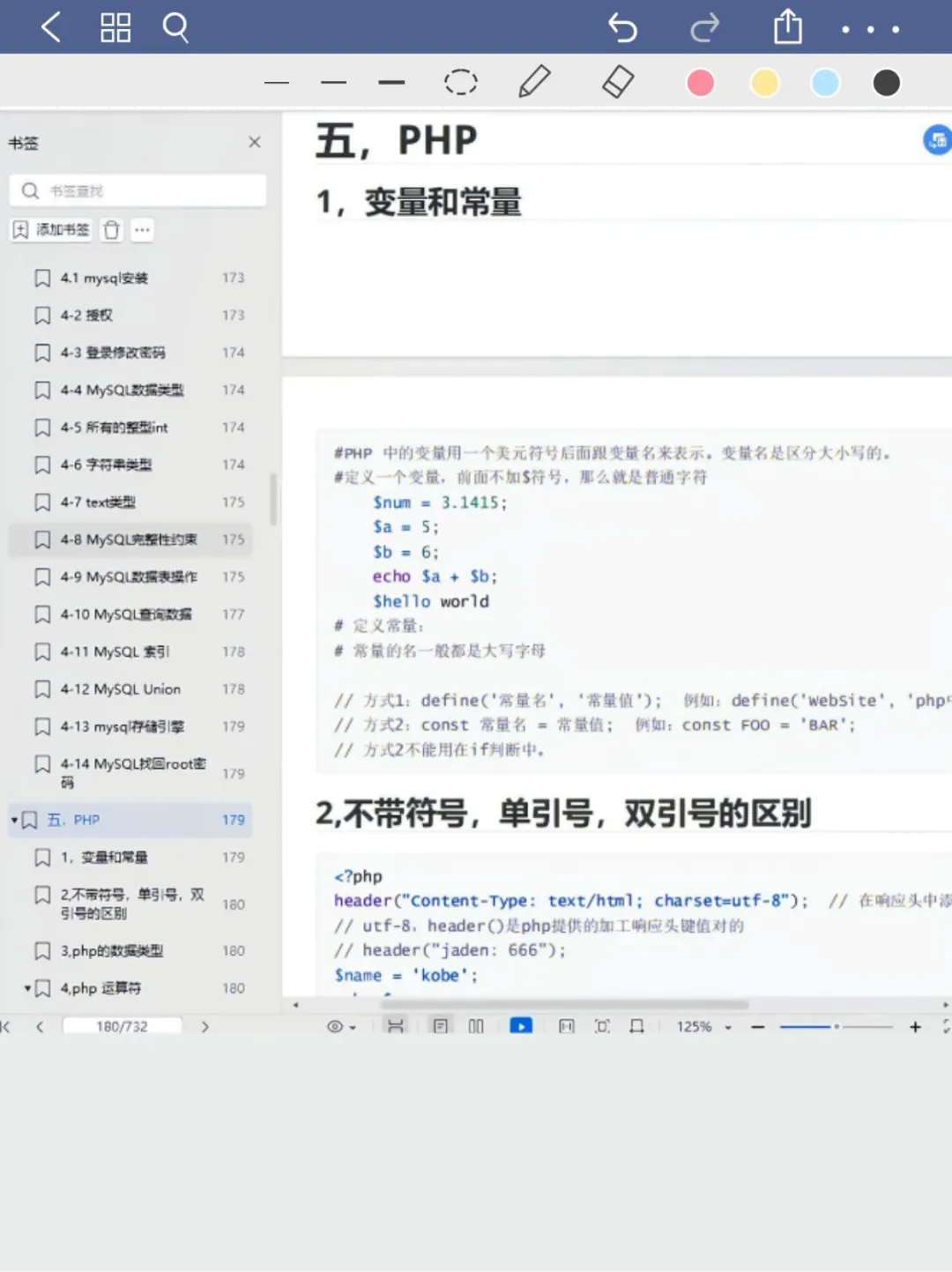
Task: Open bookmark 4-11 MySQL 索引
Action: (x=130, y=651)
